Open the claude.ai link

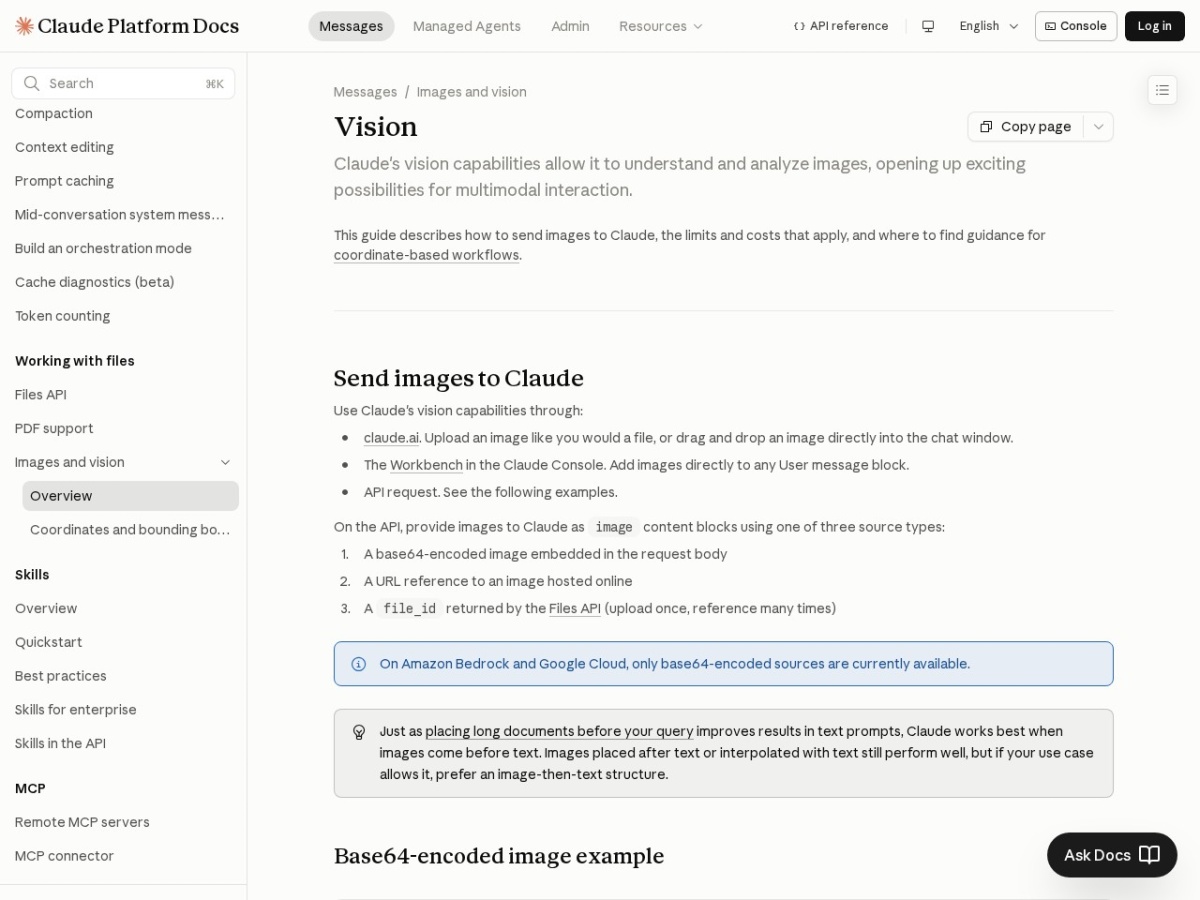point(391,438)
